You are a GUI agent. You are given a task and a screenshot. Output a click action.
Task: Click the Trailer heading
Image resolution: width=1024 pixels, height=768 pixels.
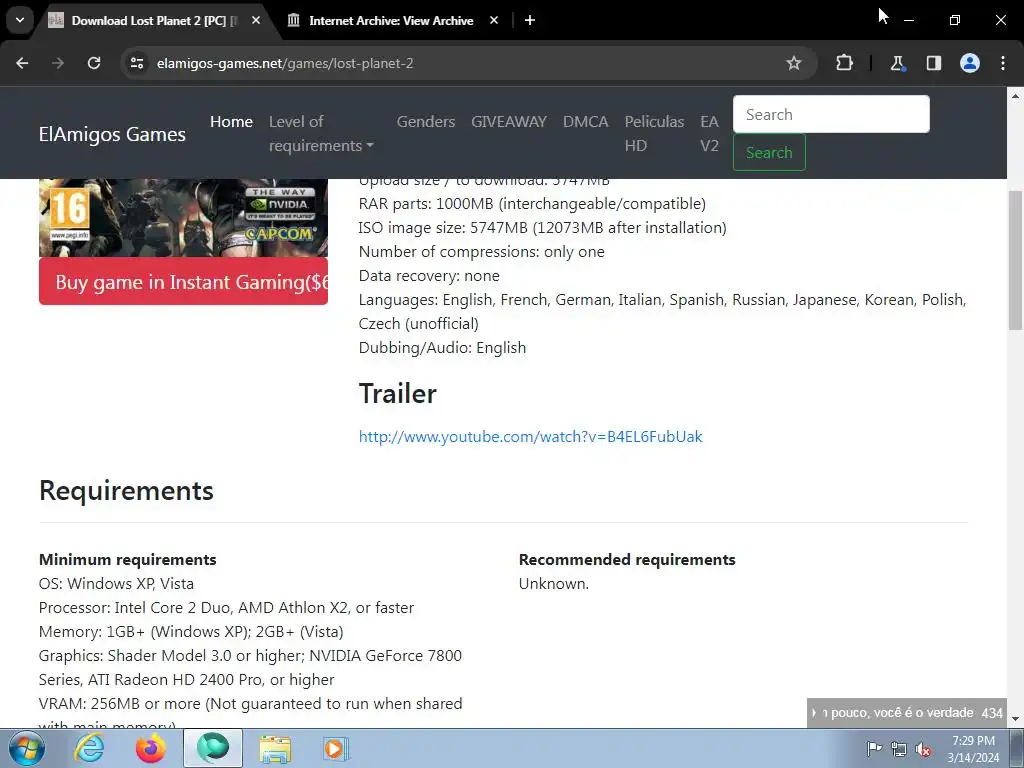point(398,394)
